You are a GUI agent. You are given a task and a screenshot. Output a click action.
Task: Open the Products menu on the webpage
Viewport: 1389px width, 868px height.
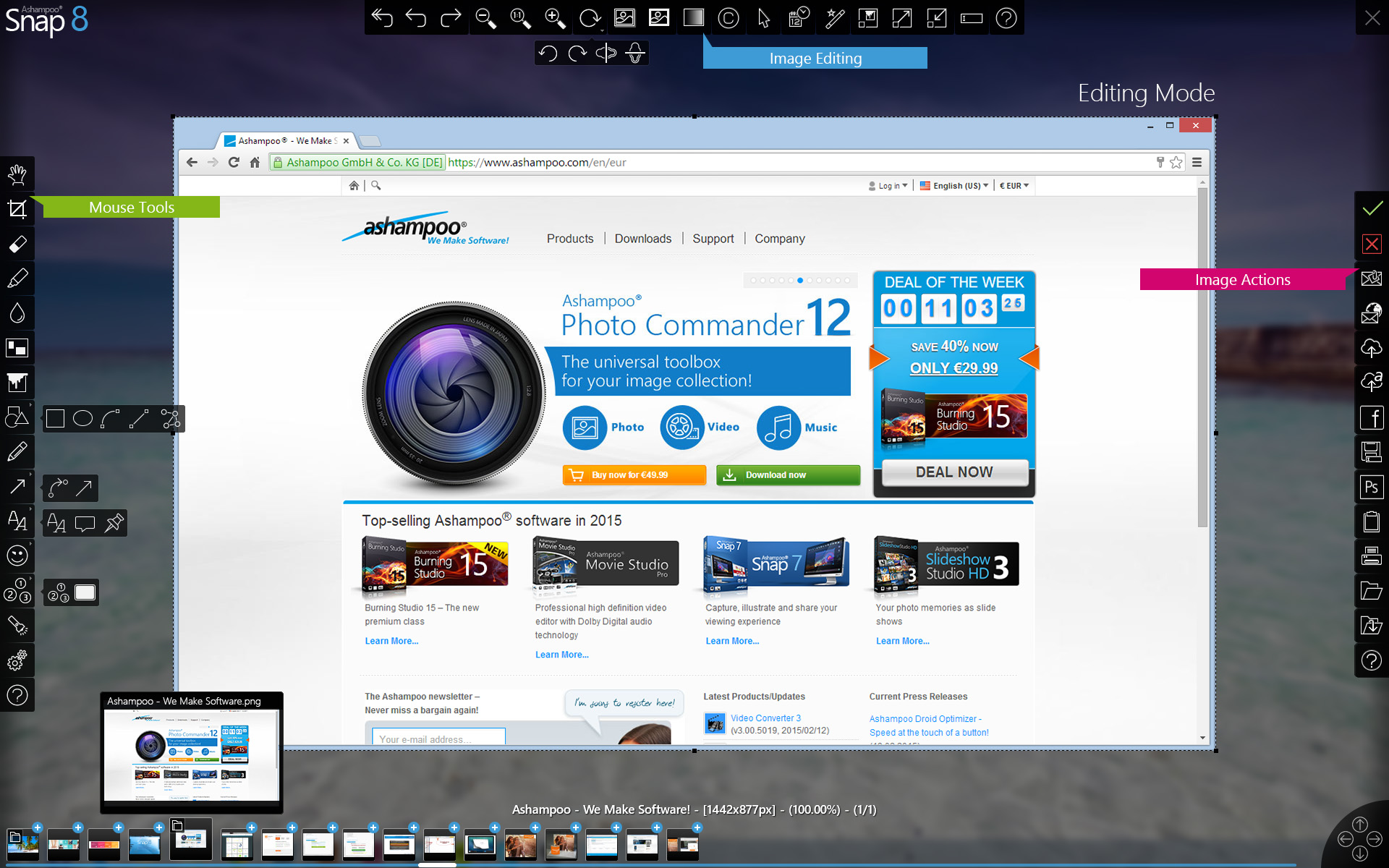[569, 239]
